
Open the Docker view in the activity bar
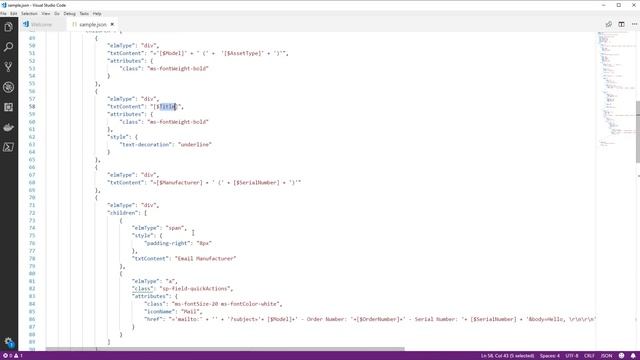8,127
